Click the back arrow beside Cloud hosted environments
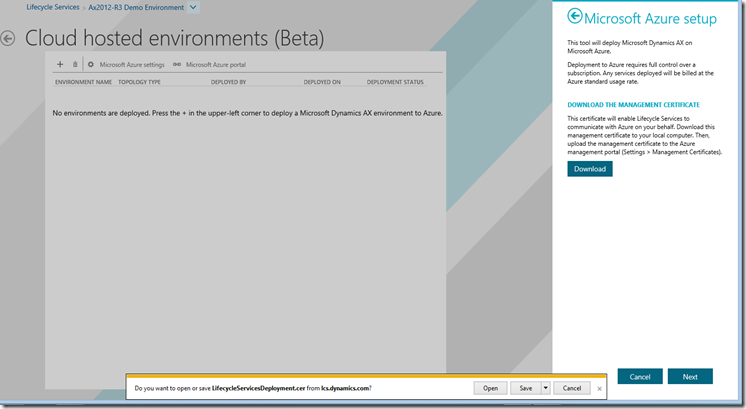The height and width of the screenshot is (409, 746). pyautogui.click(x=8, y=38)
